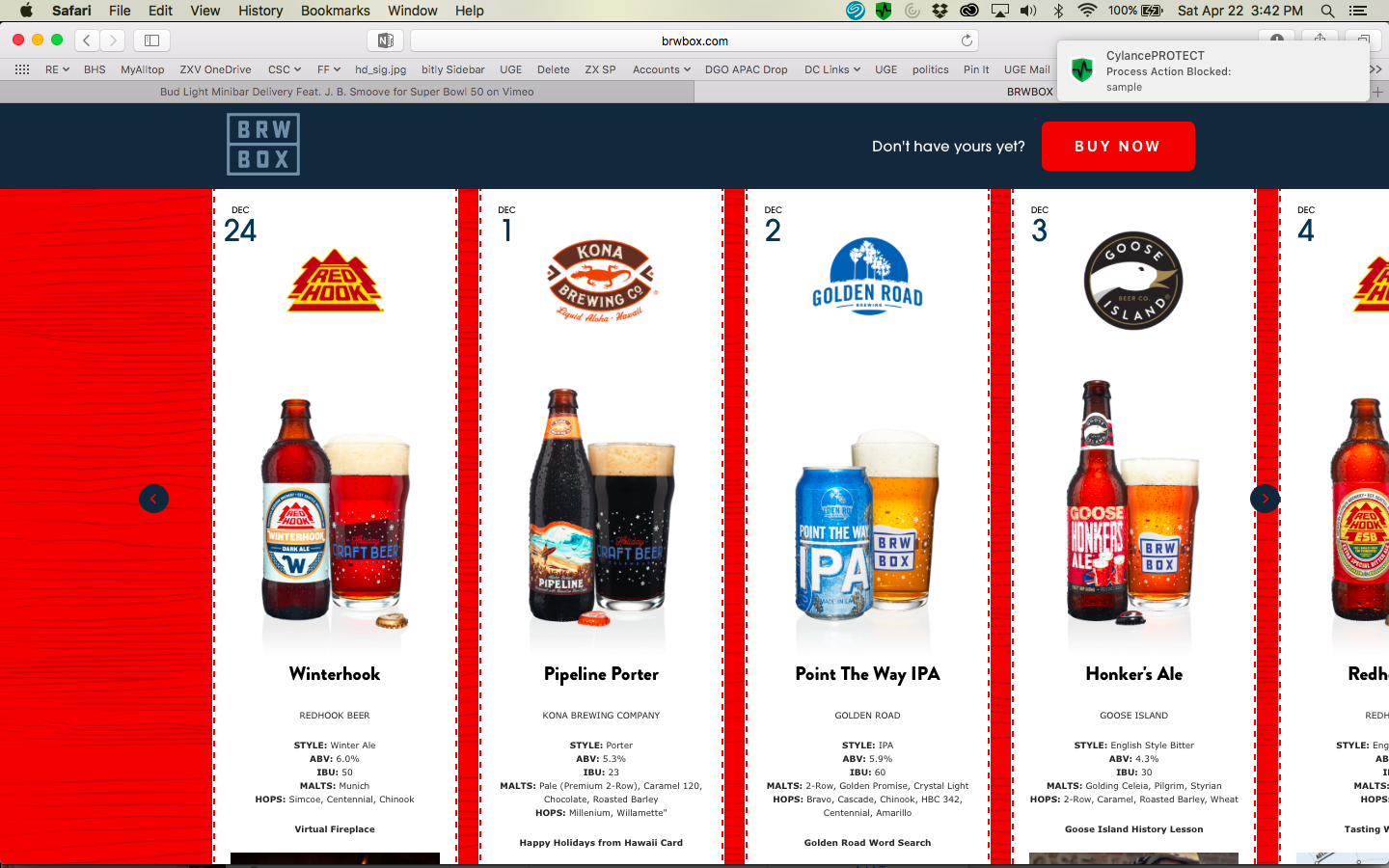Show hidden bookmarks via overflow chevrons
Viewport: 1389px width, 868px height.
[1375, 69]
